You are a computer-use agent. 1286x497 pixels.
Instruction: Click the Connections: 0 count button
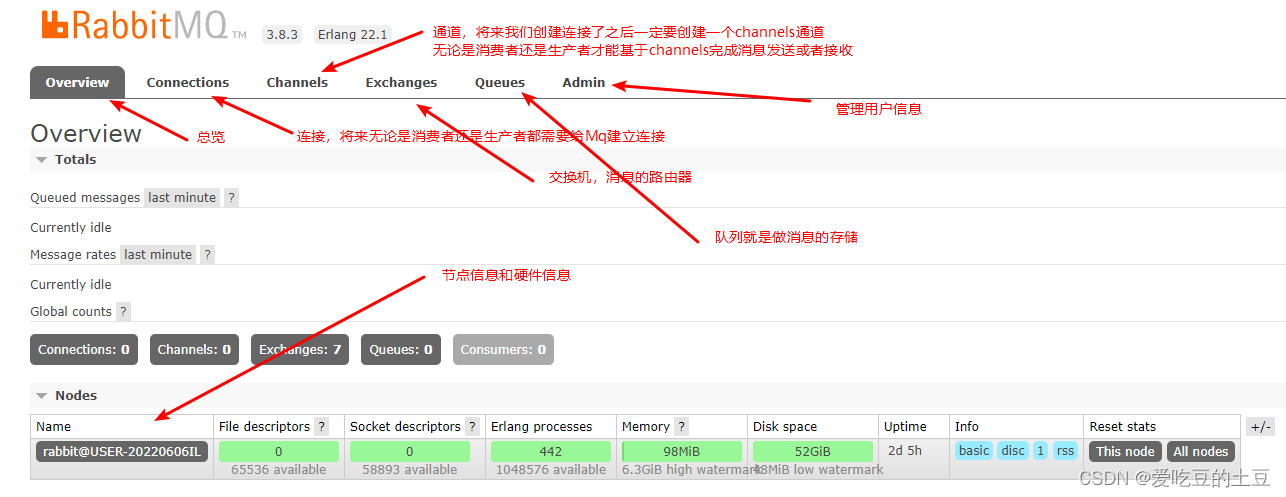point(84,349)
